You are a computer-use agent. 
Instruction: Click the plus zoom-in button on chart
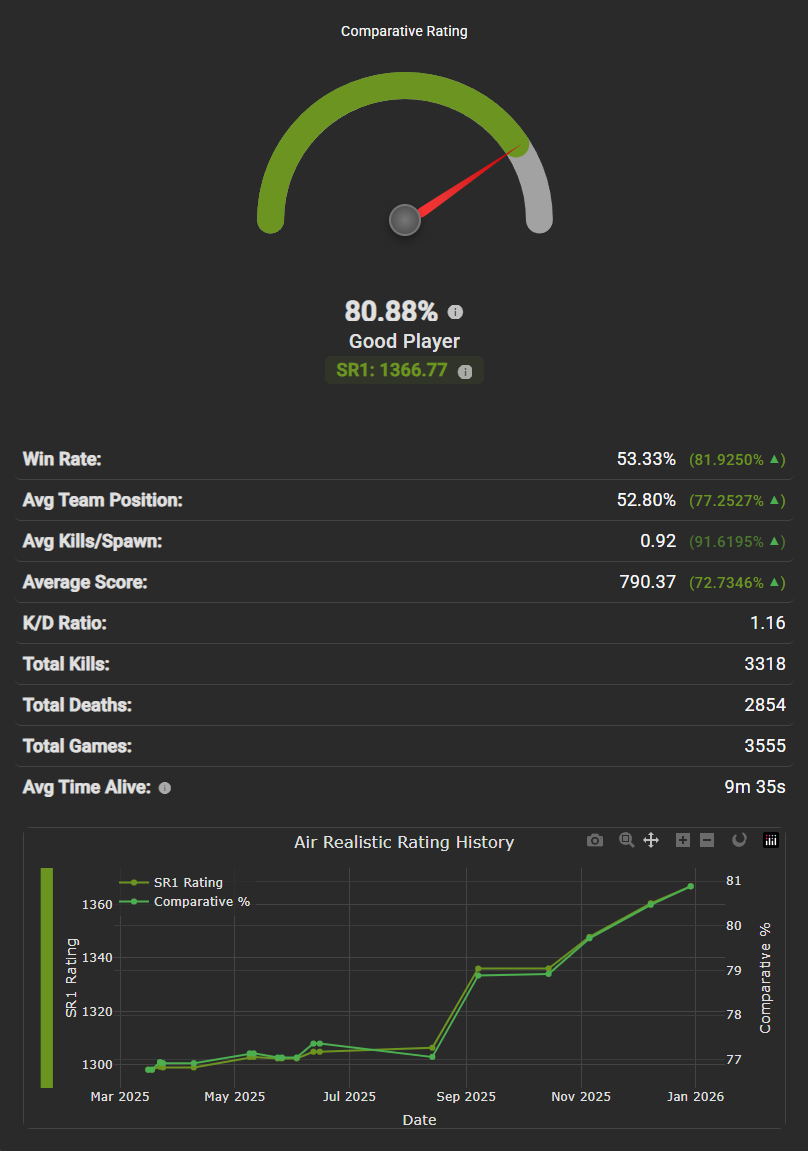pyautogui.click(x=683, y=840)
